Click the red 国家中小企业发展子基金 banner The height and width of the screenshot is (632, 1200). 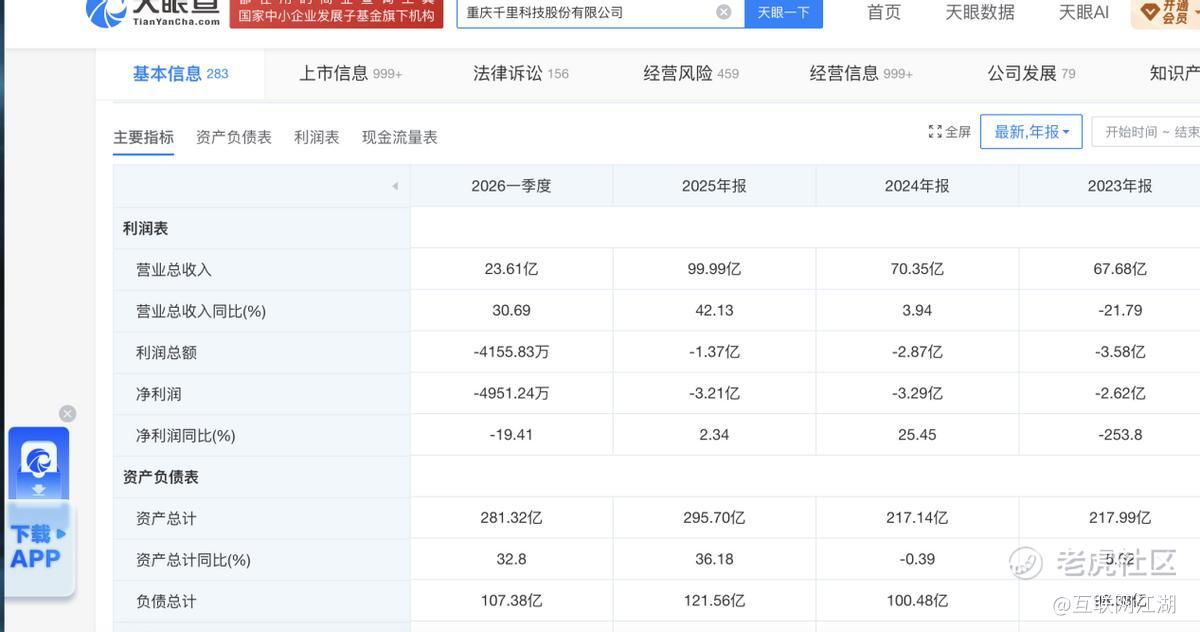pos(336,13)
